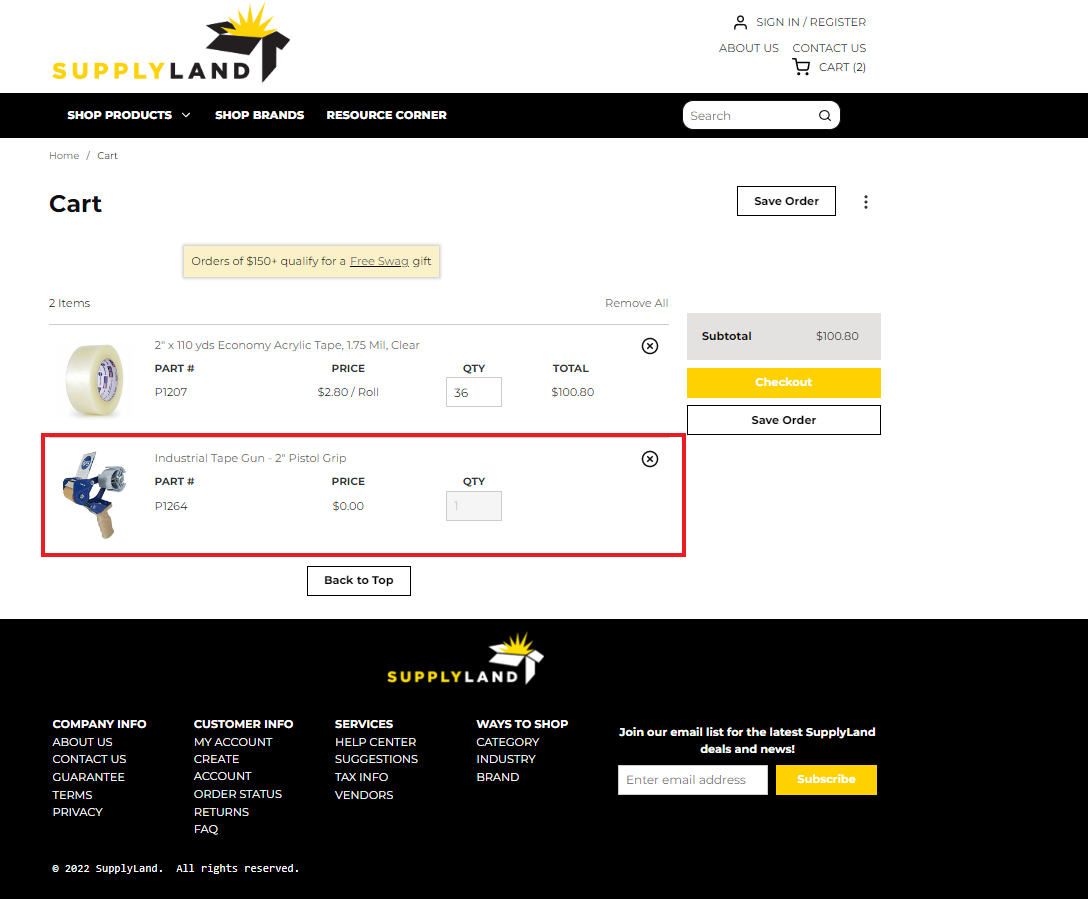Open the Resource Corner menu
Screen dimensions: 1088x899
tap(386, 115)
